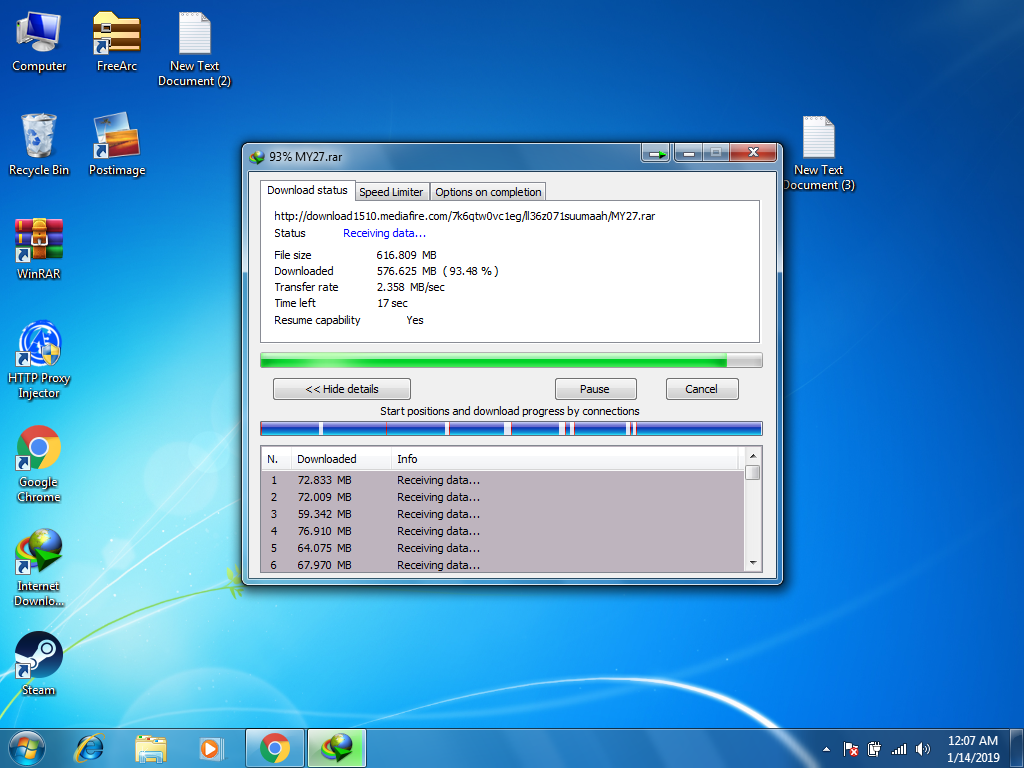This screenshot has width=1024, height=768.
Task: Select connection row 59.342 MB
Action: coord(502,514)
